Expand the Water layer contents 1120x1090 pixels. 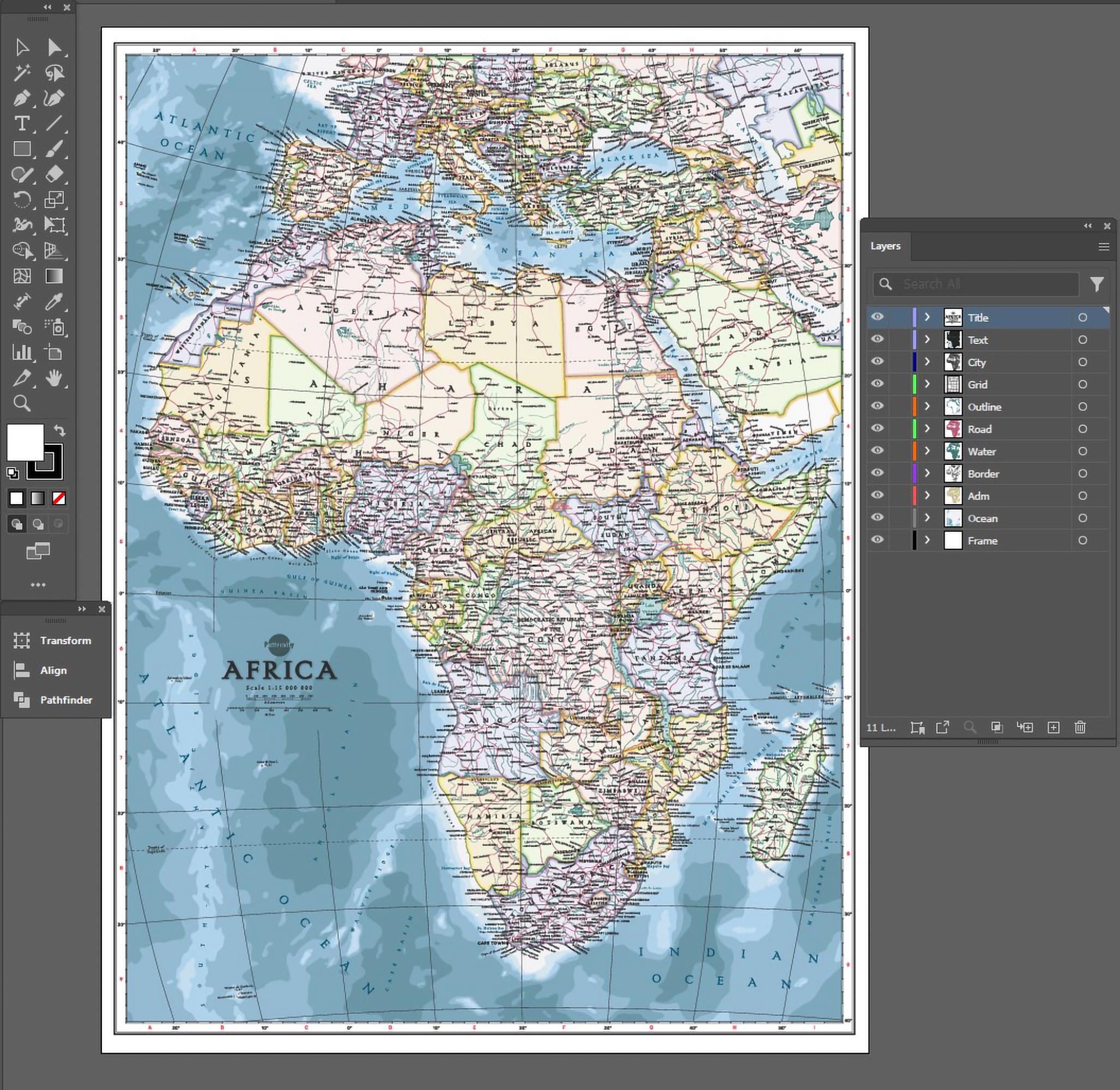point(927,451)
